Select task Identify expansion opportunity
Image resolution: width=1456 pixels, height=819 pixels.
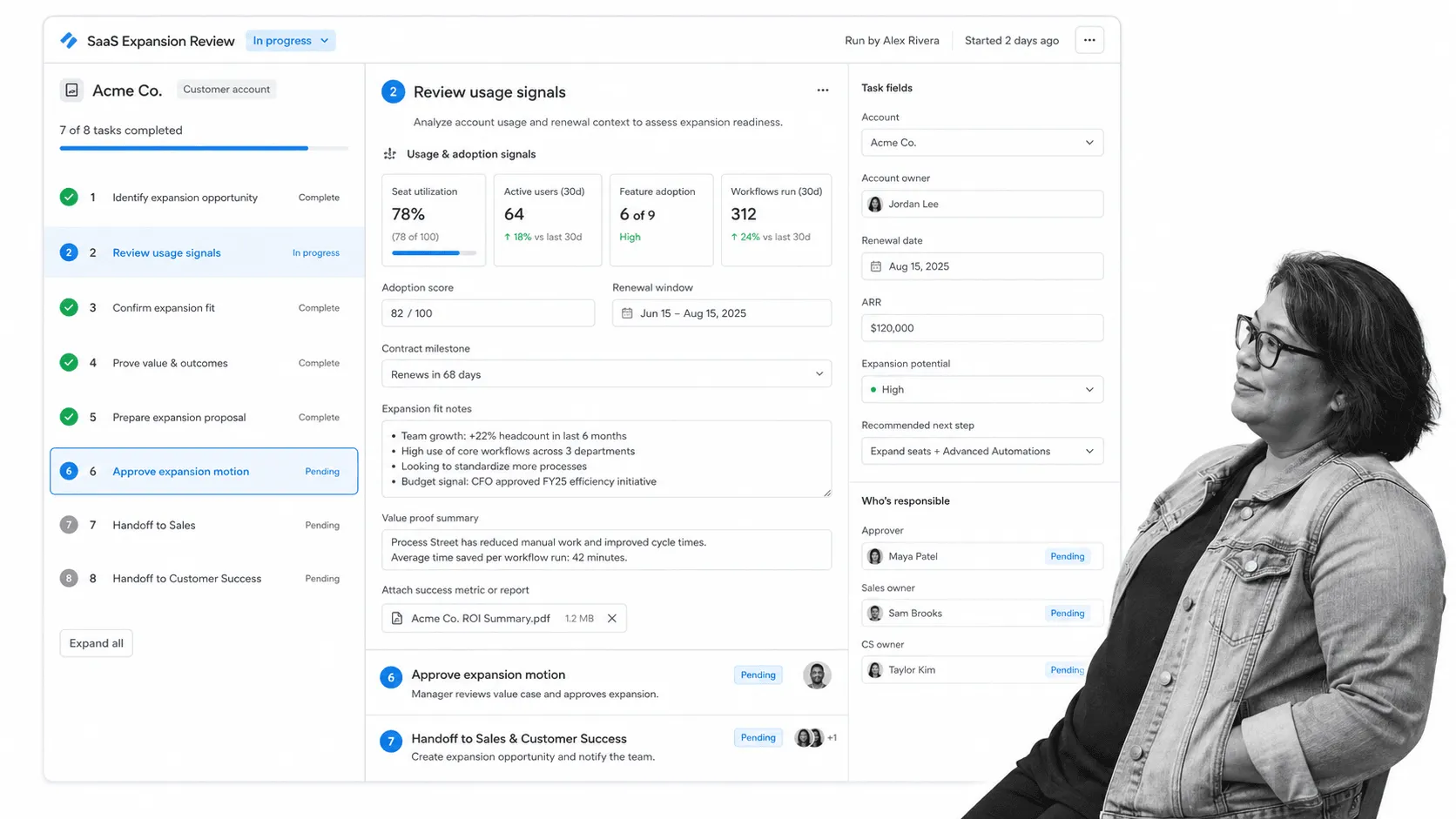[x=204, y=198]
